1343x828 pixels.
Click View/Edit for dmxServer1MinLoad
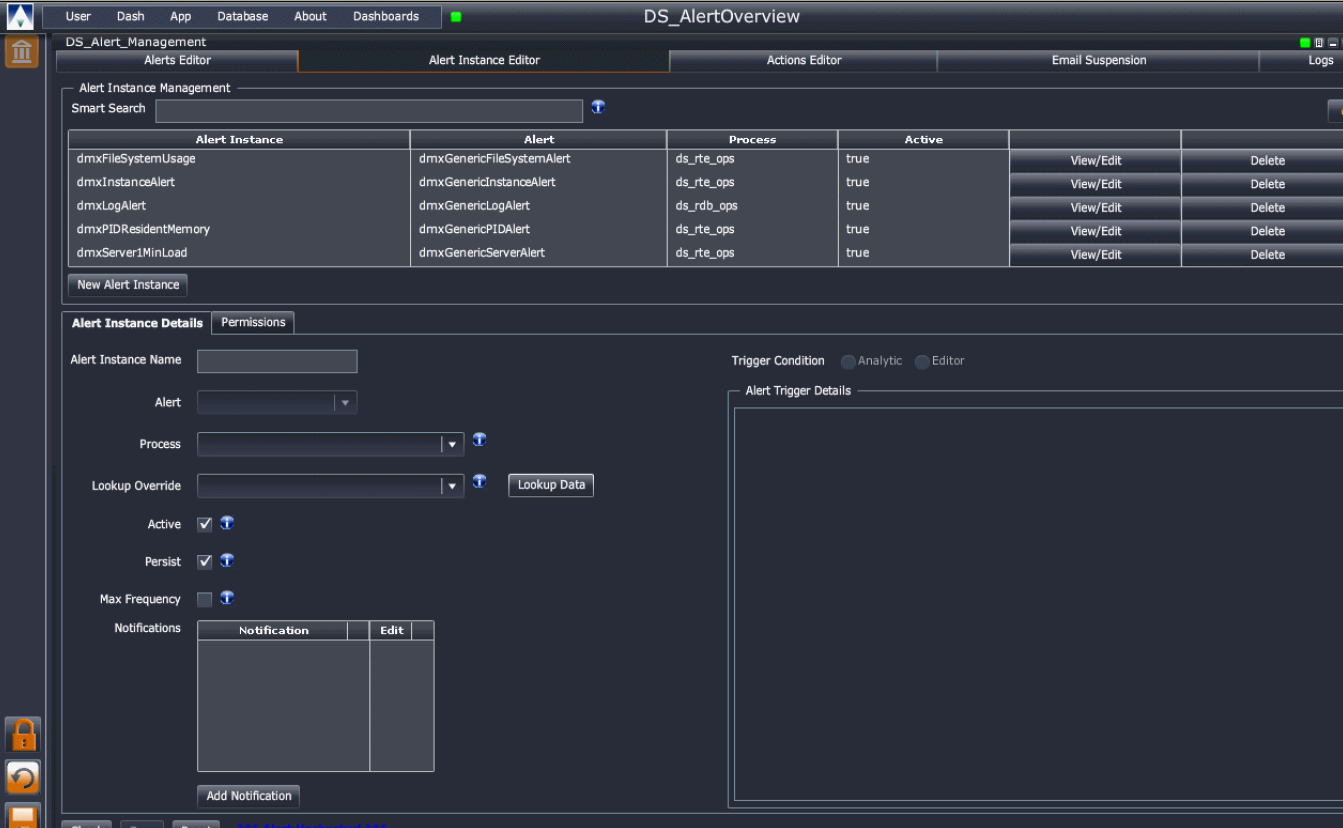(1096, 255)
